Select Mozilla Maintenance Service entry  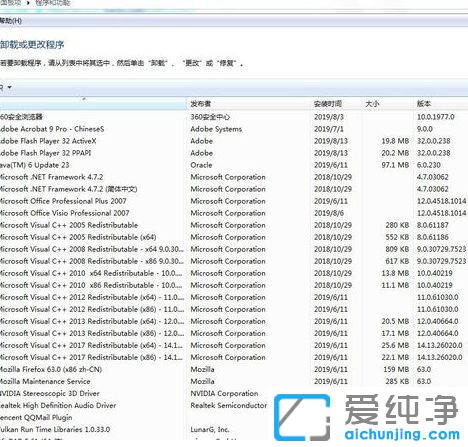(x=45, y=381)
